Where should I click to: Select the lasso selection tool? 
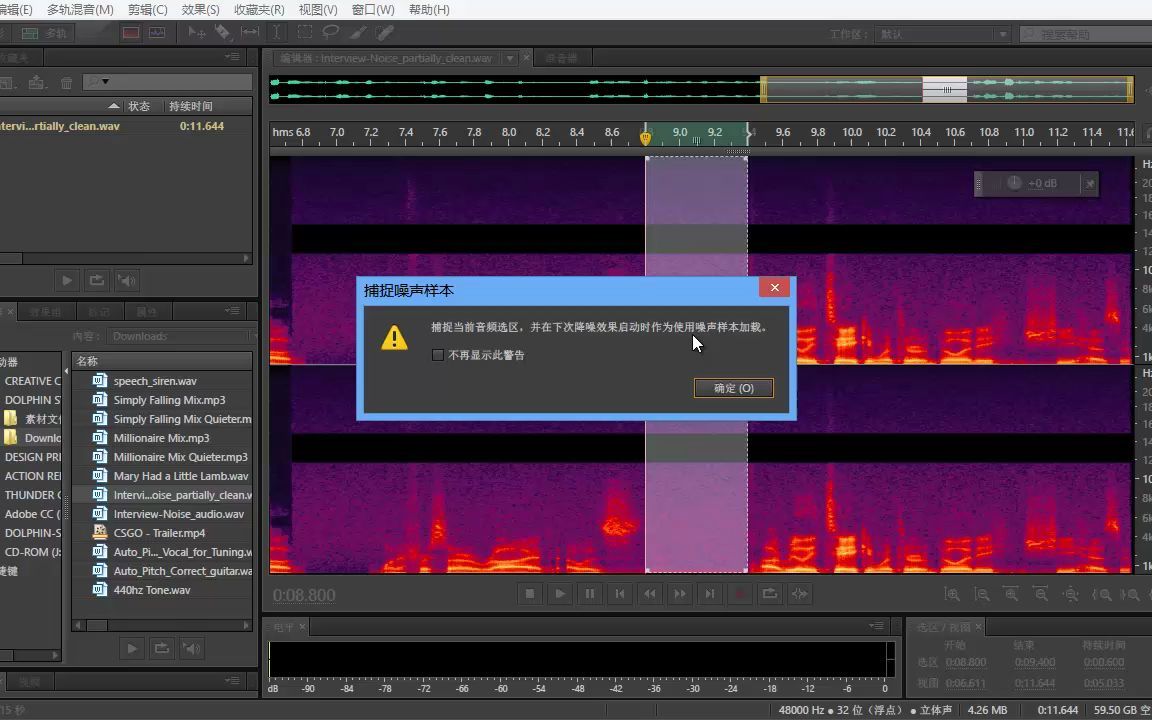pos(331,32)
